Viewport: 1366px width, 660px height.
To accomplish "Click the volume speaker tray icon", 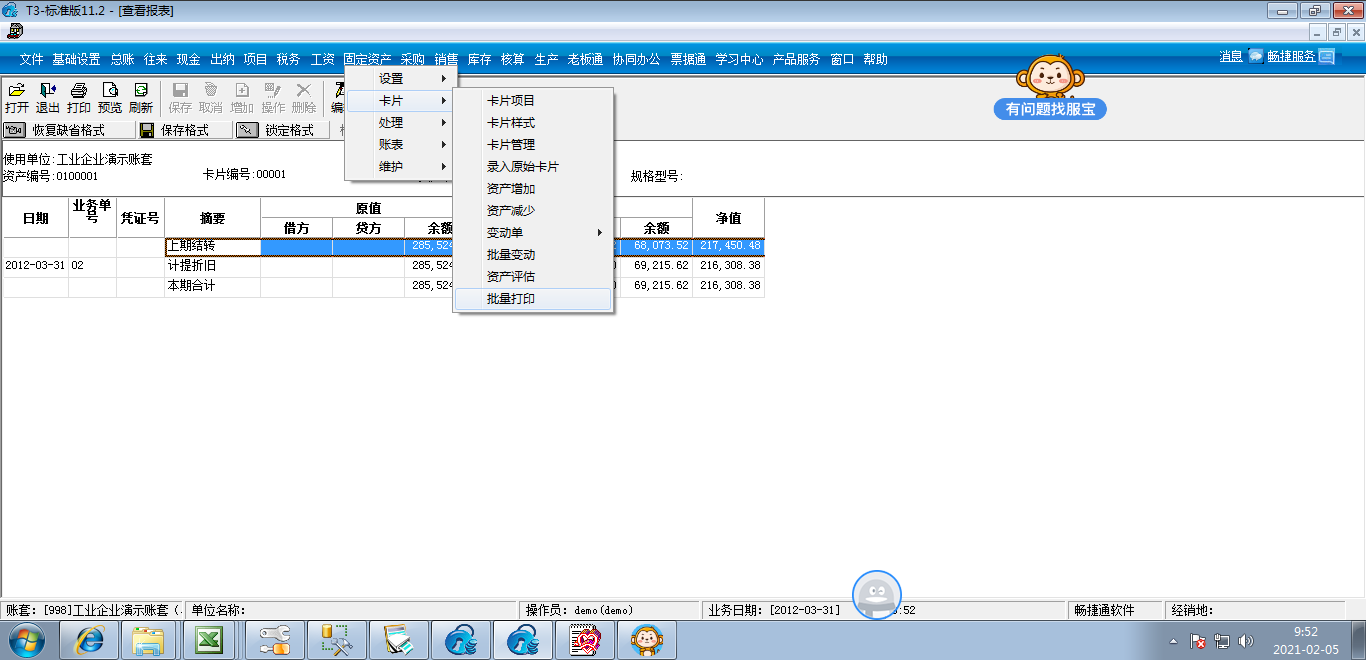I will (x=1245, y=641).
